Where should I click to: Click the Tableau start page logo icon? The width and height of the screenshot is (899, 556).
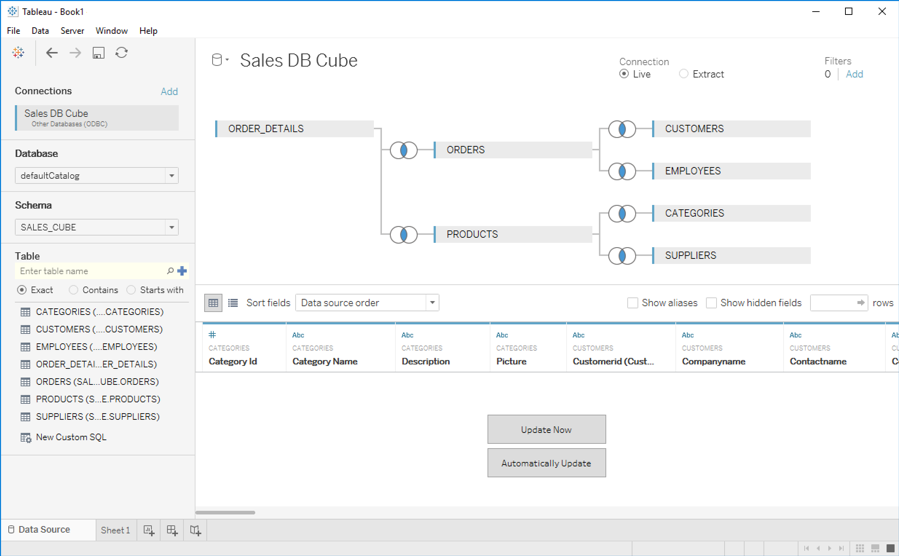(x=18, y=53)
